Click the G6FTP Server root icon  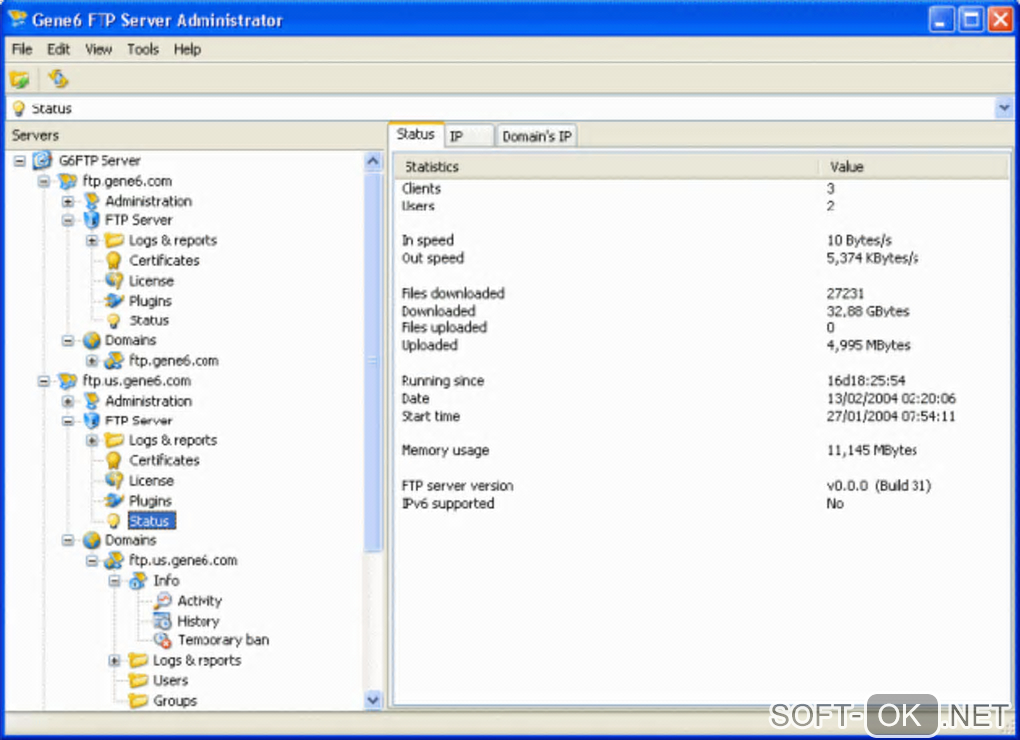pyautogui.click(x=43, y=160)
